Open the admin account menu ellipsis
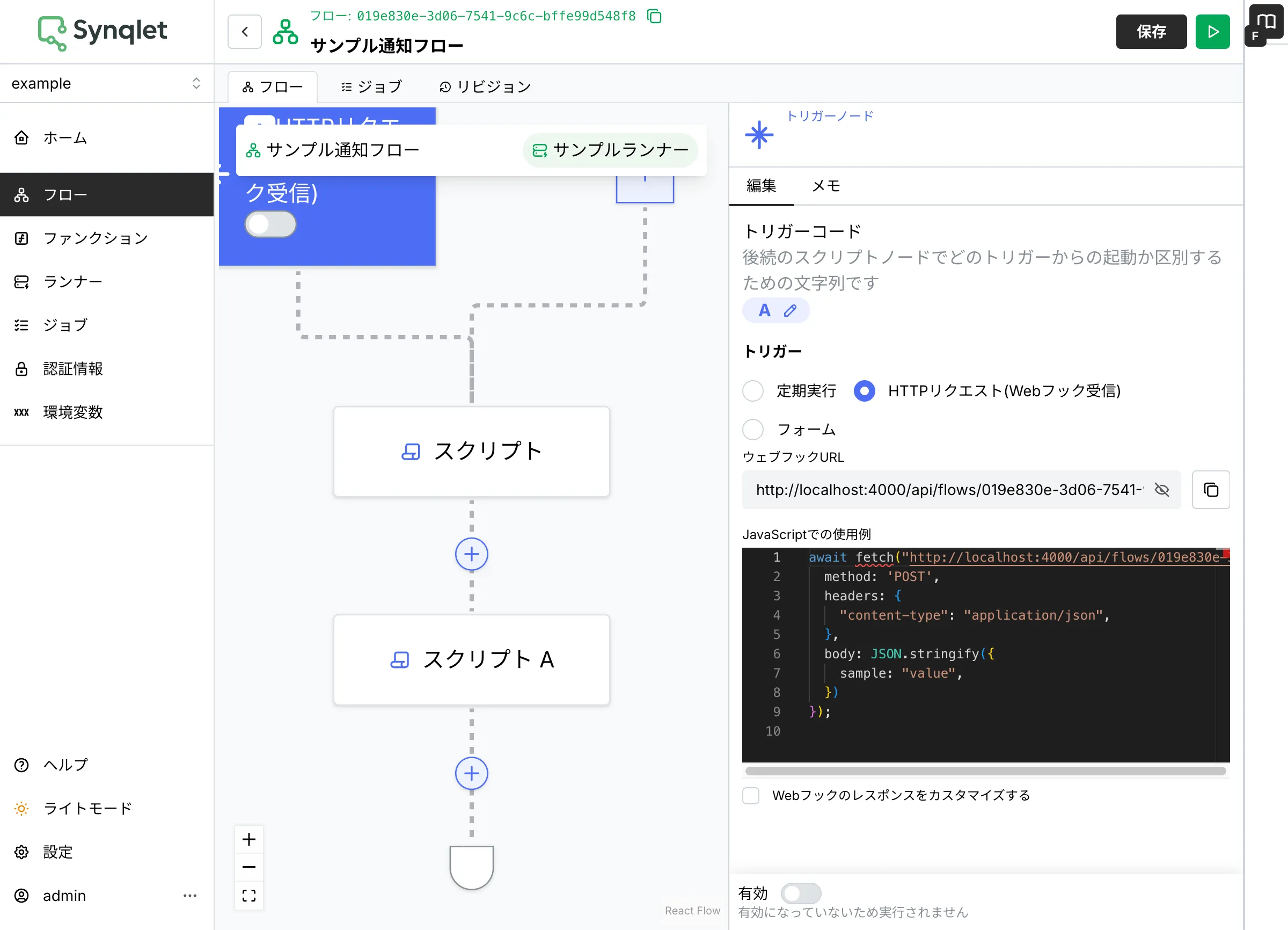 (x=189, y=895)
